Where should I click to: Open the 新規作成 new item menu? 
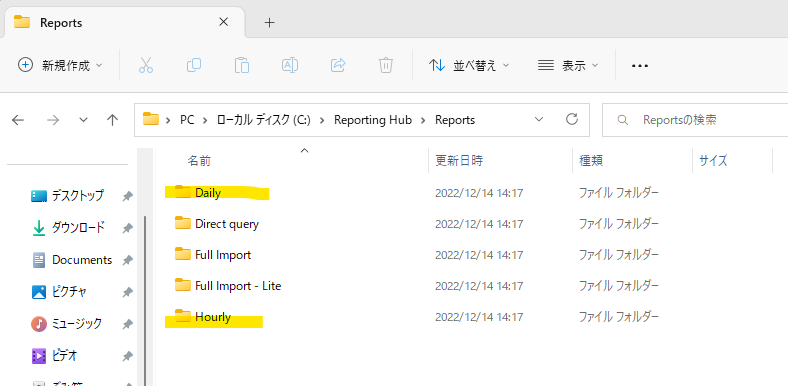point(60,65)
